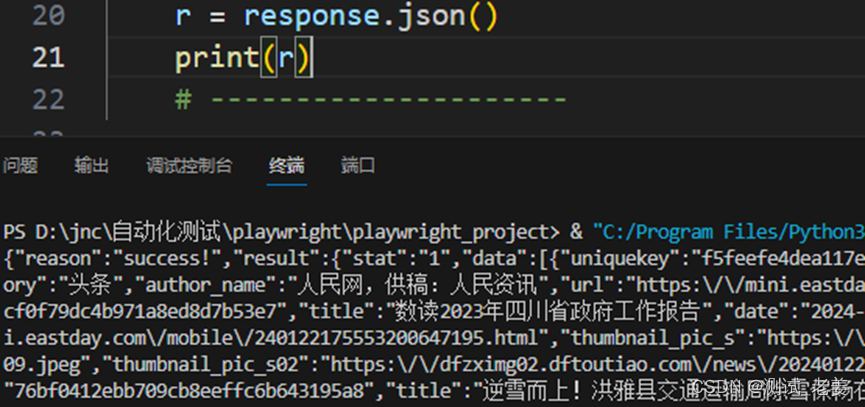Click line number 21 in gutter
The width and height of the screenshot is (865, 407).
coord(49,58)
